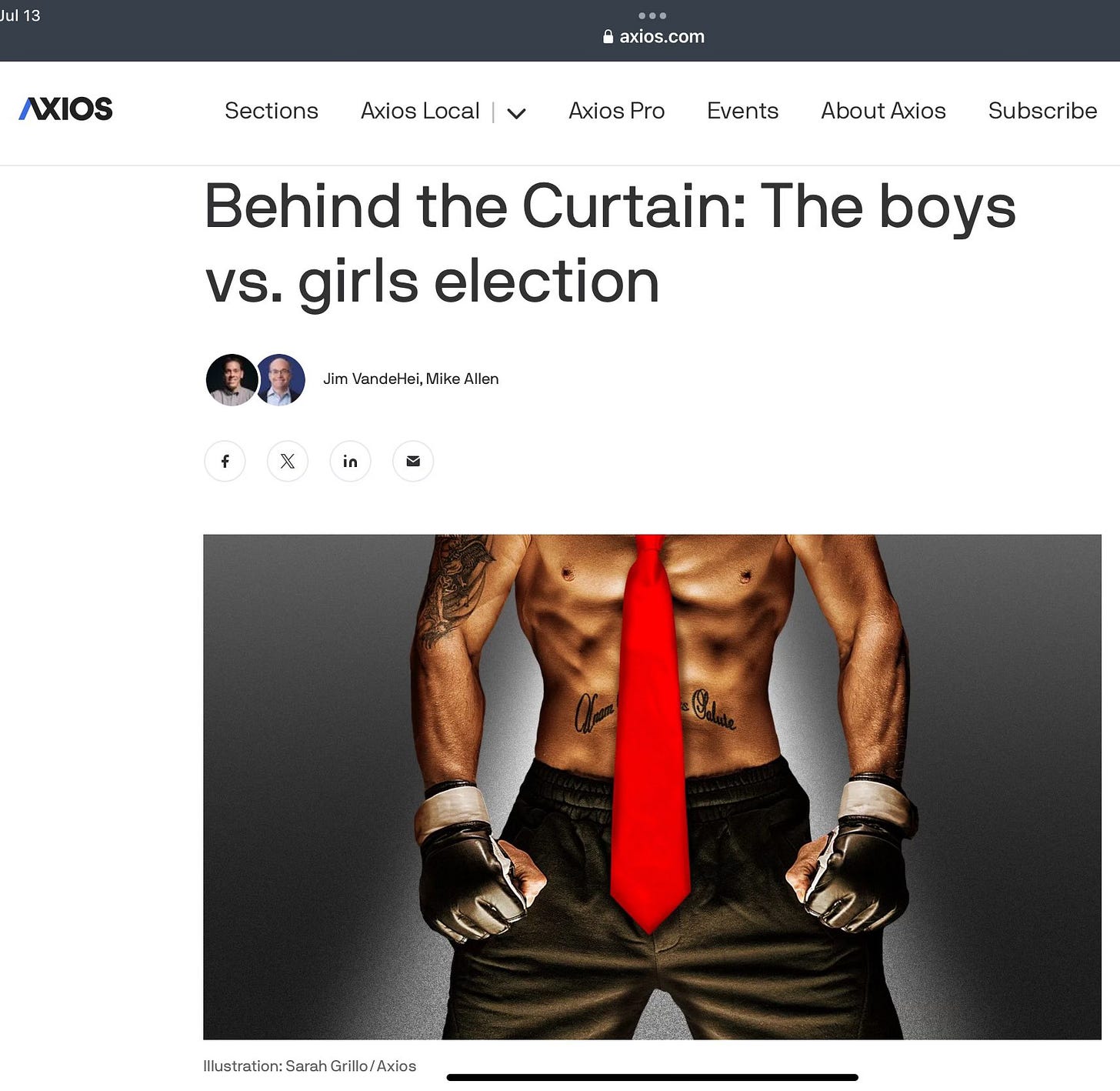Open Mike Allen author link
The width and height of the screenshot is (1120, 1091).
tap(462, 379)
